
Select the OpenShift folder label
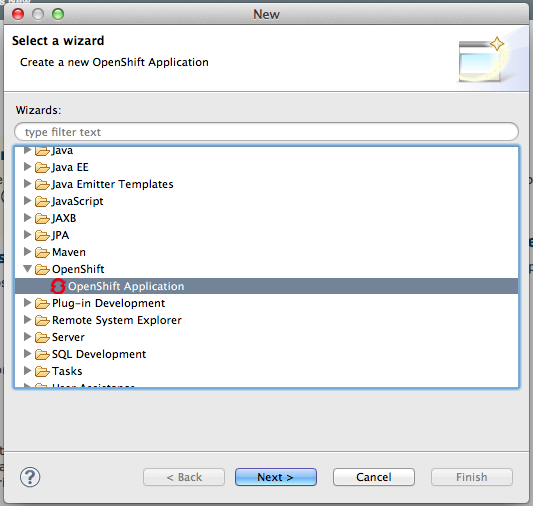[78, 269]
